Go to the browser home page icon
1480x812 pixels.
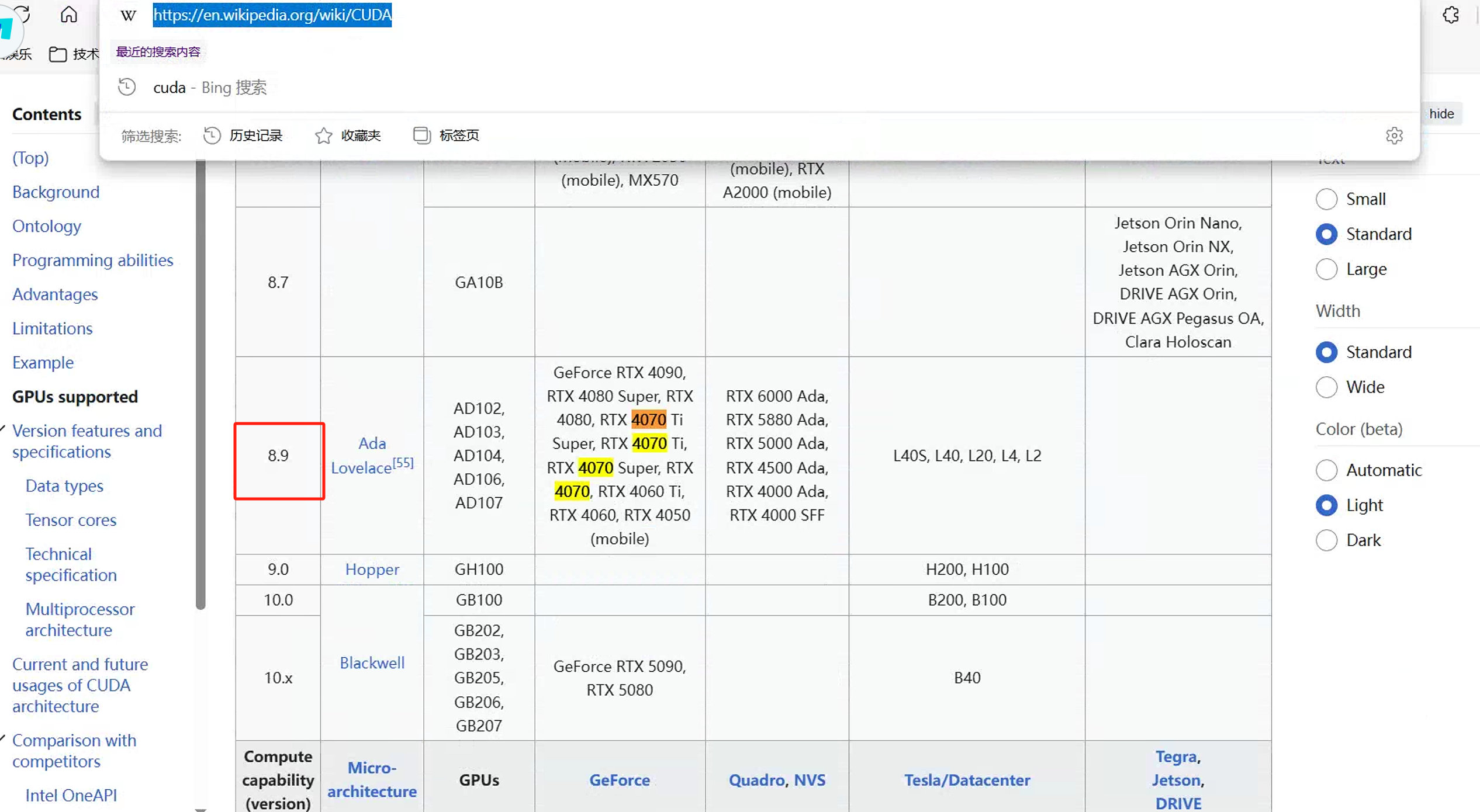point(69,14)
